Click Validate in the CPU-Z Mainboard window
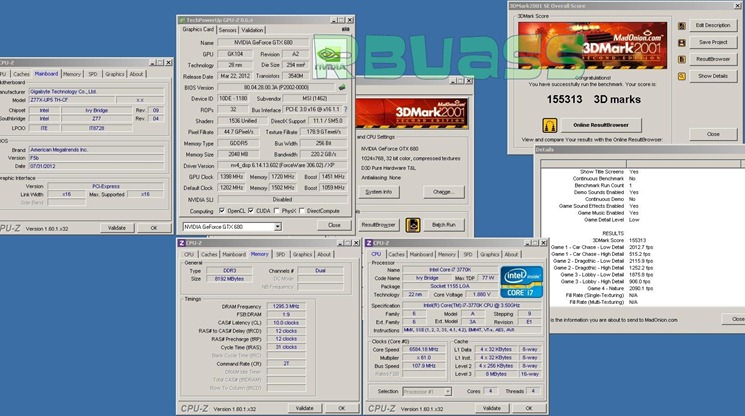The width and height of the screenshot is (745, 416). (117, 228)
